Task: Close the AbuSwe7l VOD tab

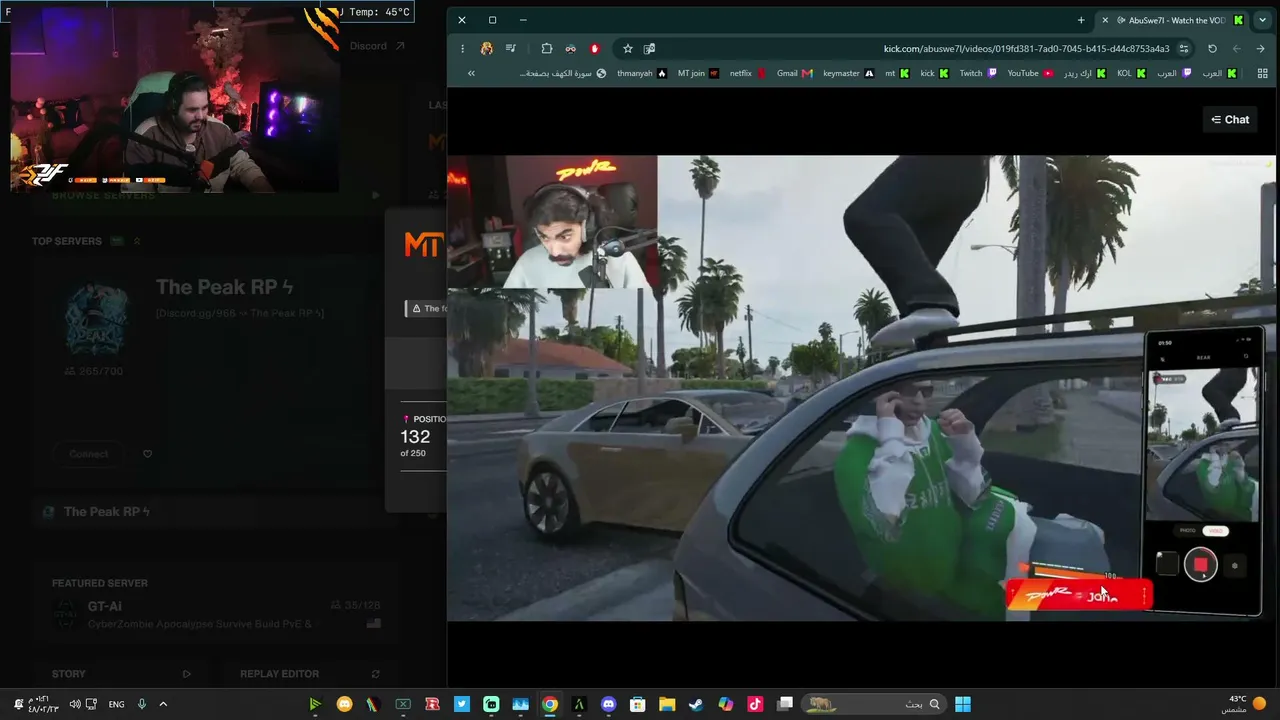Action: (1105, 20)
